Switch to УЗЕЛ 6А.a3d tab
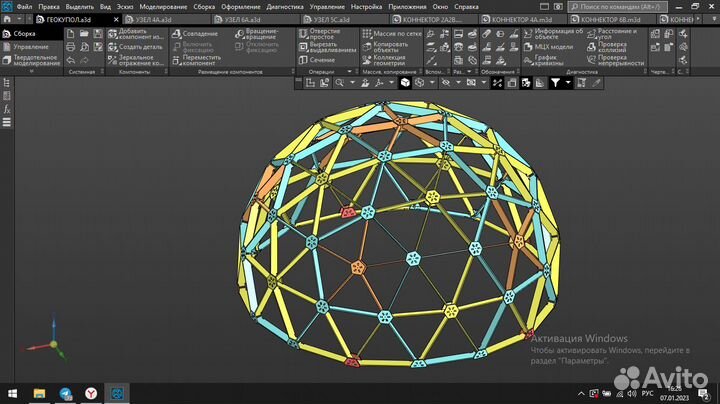The width and height of the screenshot is (720, 404). tap(256, 20)
